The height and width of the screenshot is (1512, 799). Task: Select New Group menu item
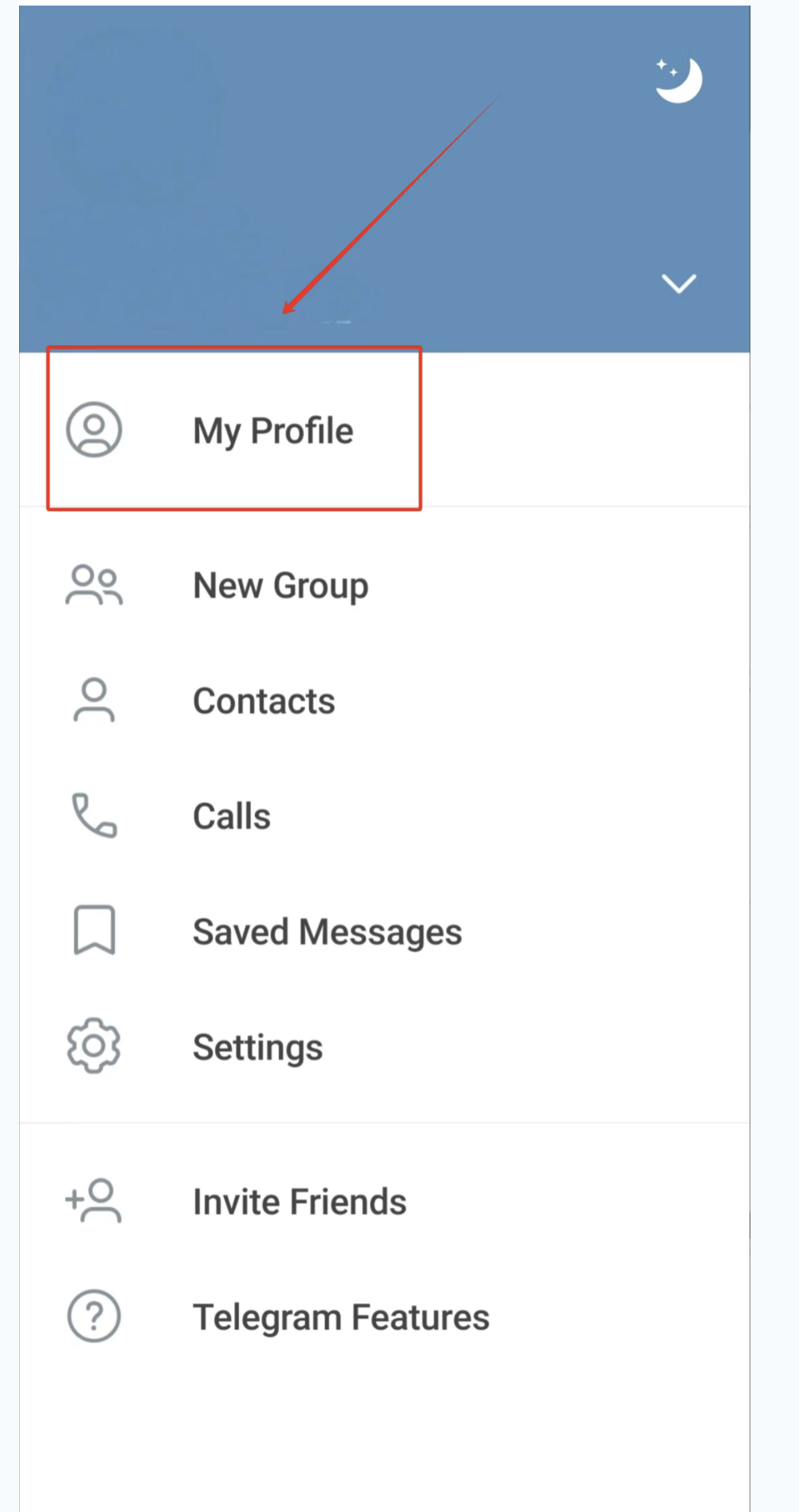tap(280, 586)
